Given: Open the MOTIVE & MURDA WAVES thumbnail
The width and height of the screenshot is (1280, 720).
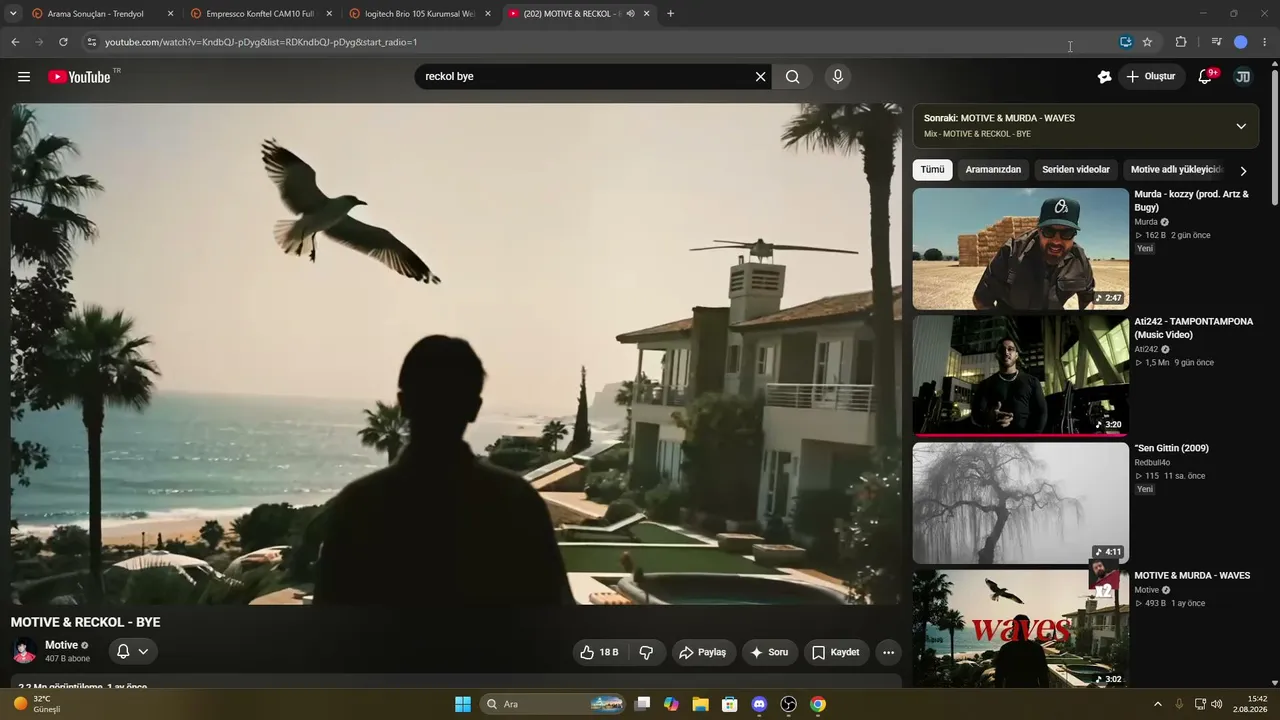Looking at the screenshot, I should pos(1021,629).
